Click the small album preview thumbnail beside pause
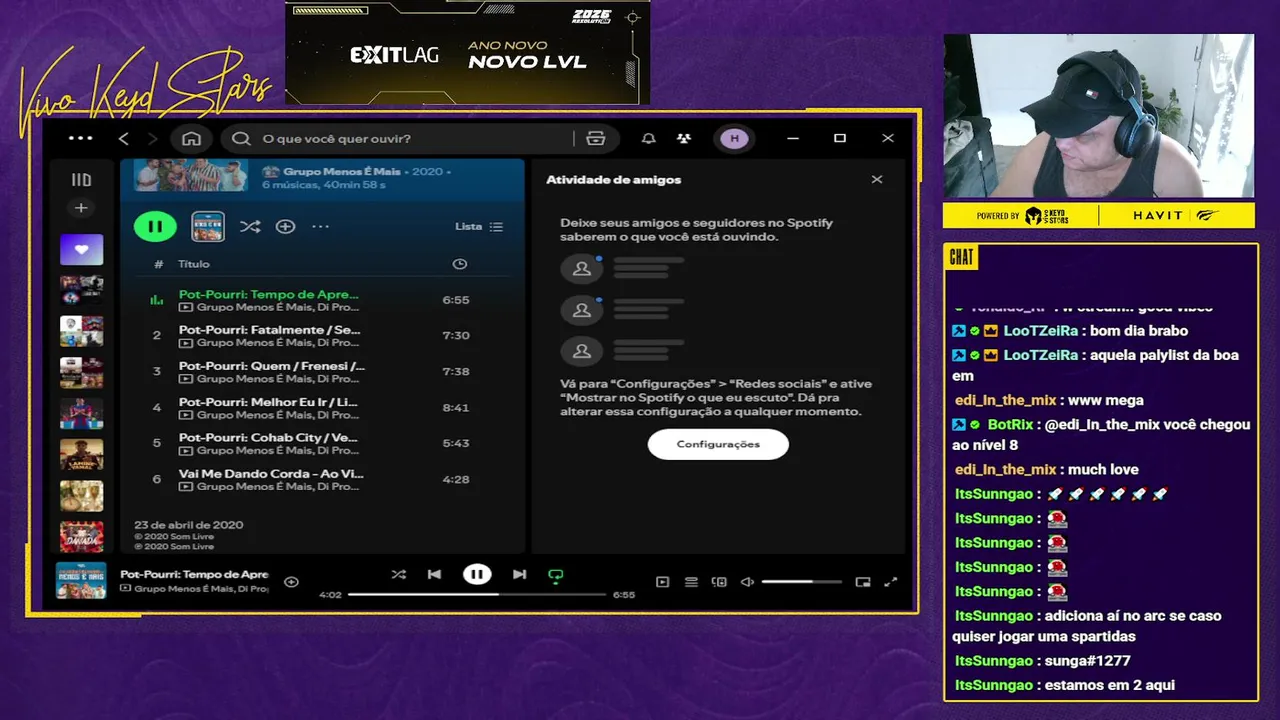This screenshot has width=1280, height=720. pyautogui.click(x=208, y=227)
